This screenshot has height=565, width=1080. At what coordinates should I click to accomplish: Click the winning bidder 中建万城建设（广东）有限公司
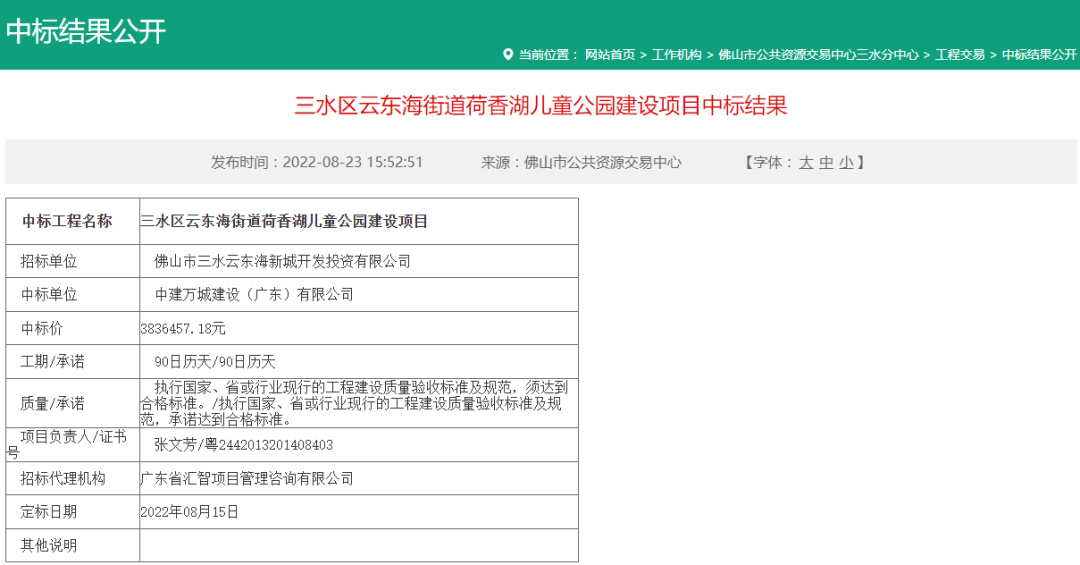coord(254,294)
